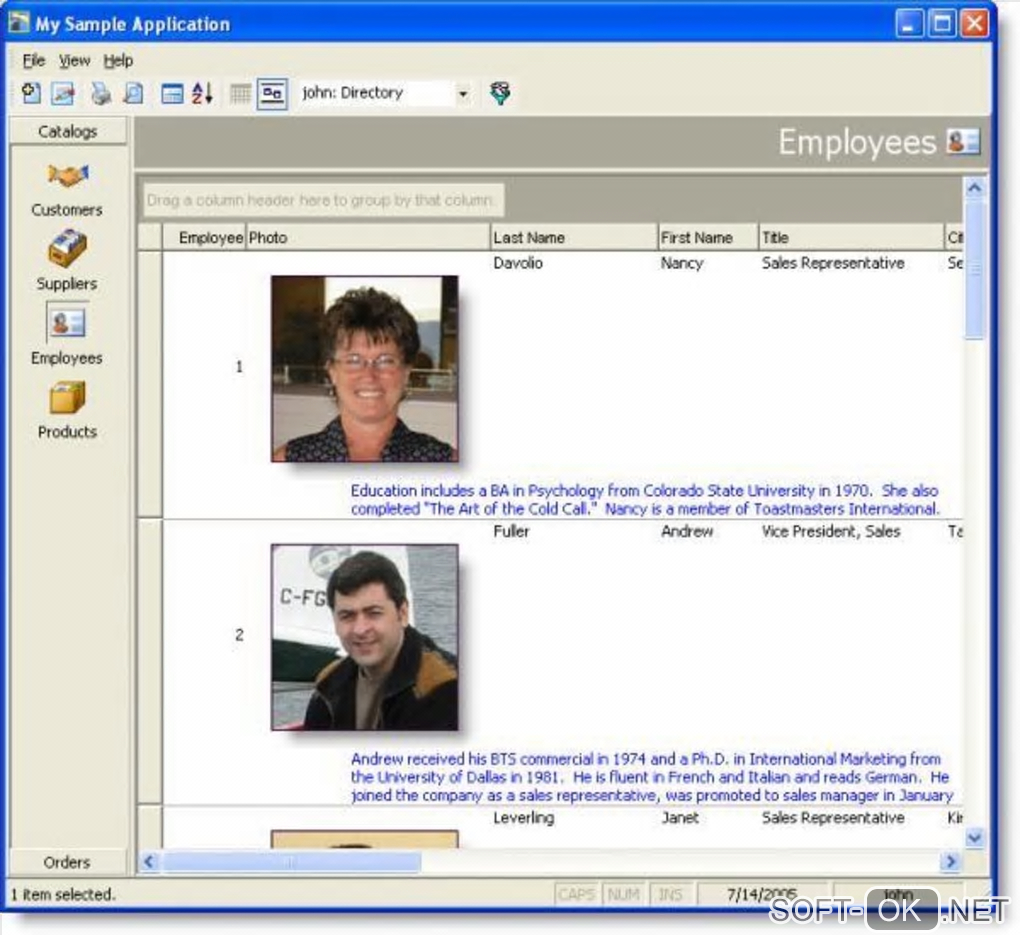
Task: Click the form layout toolbar icon
Action: [x=172, y=94]
